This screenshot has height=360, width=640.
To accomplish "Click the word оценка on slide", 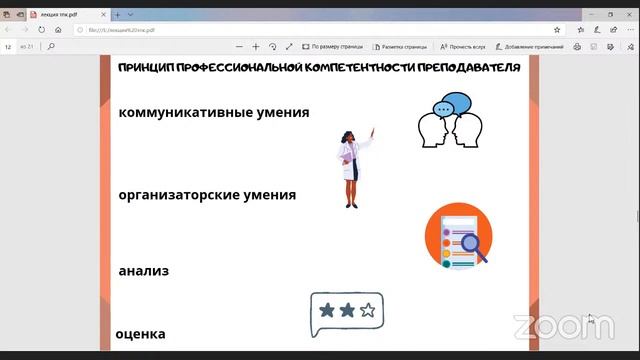I will click(140, 334).
